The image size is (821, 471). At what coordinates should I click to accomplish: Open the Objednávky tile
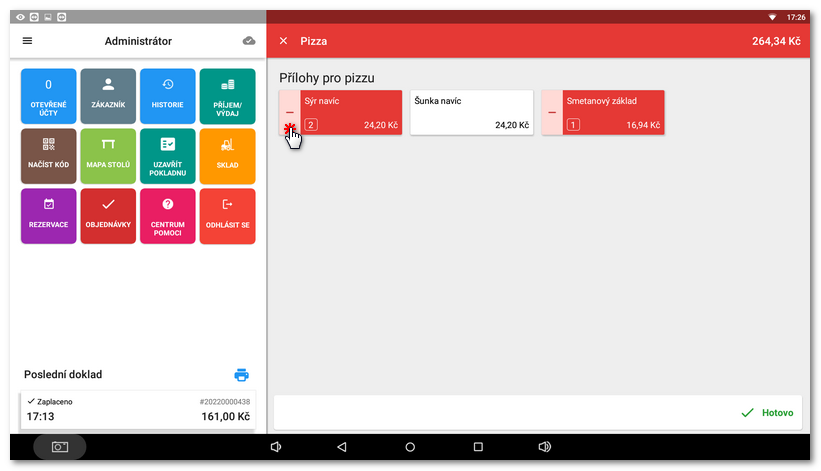click(x=108, y=216)
